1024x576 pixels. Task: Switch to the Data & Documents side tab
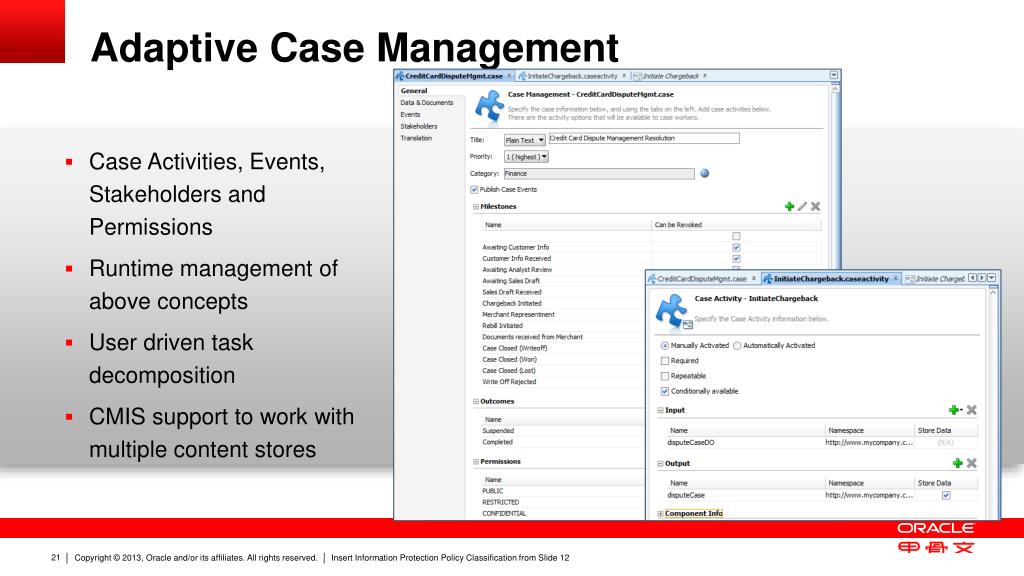(426, 103)
